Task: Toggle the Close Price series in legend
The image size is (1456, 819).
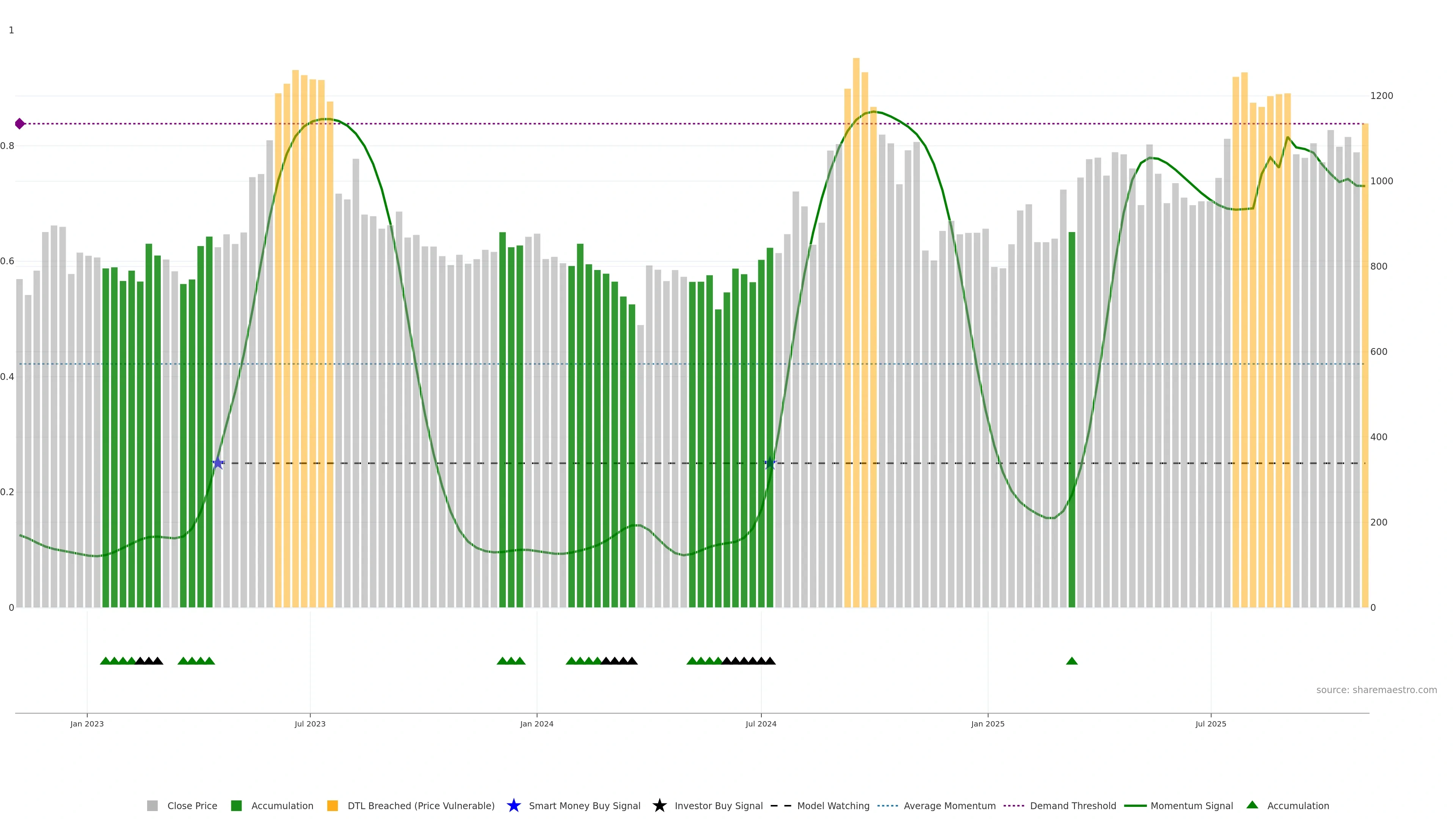Action: [192, 805]
